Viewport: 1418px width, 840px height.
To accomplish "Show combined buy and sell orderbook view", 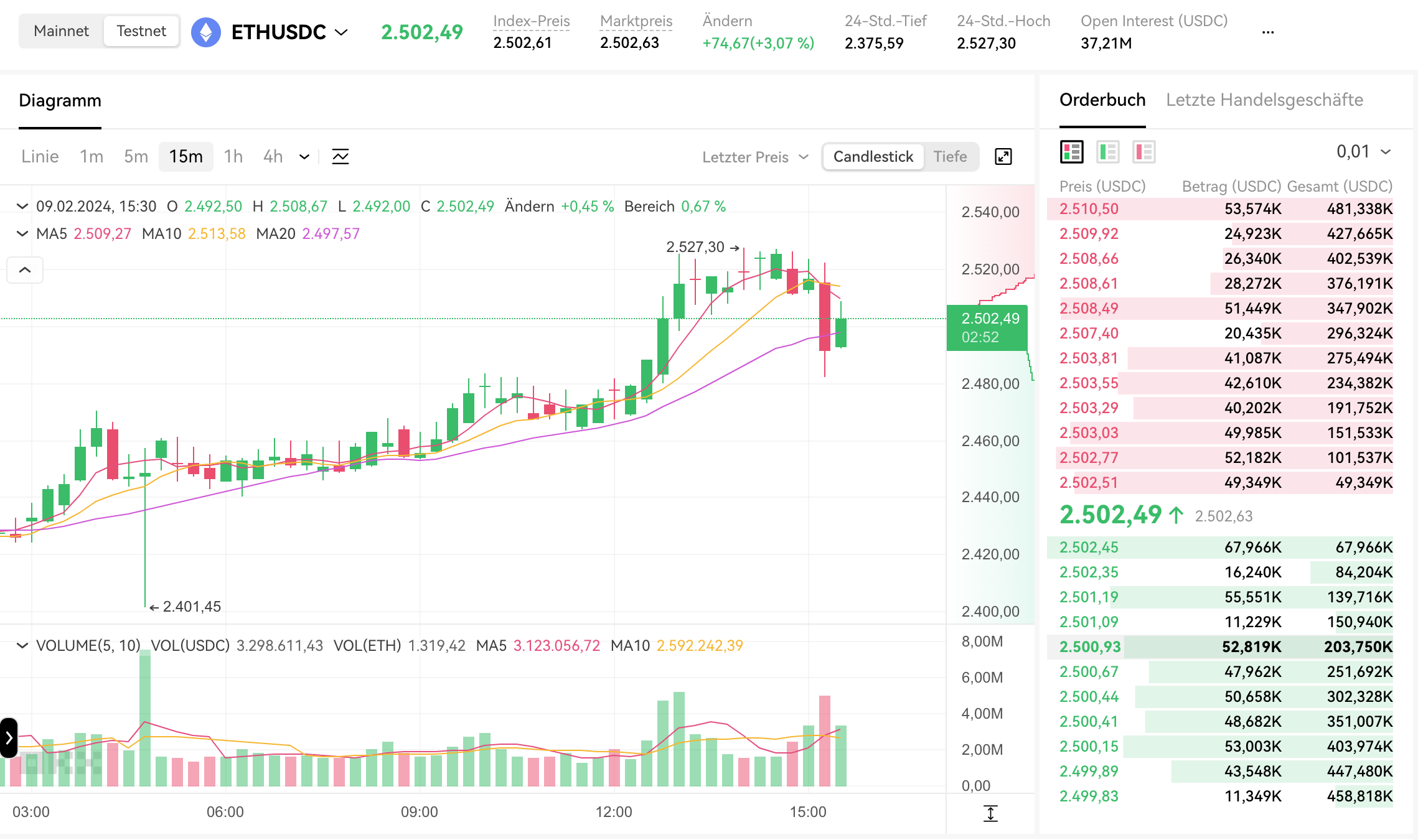I will click(1071, 152).
